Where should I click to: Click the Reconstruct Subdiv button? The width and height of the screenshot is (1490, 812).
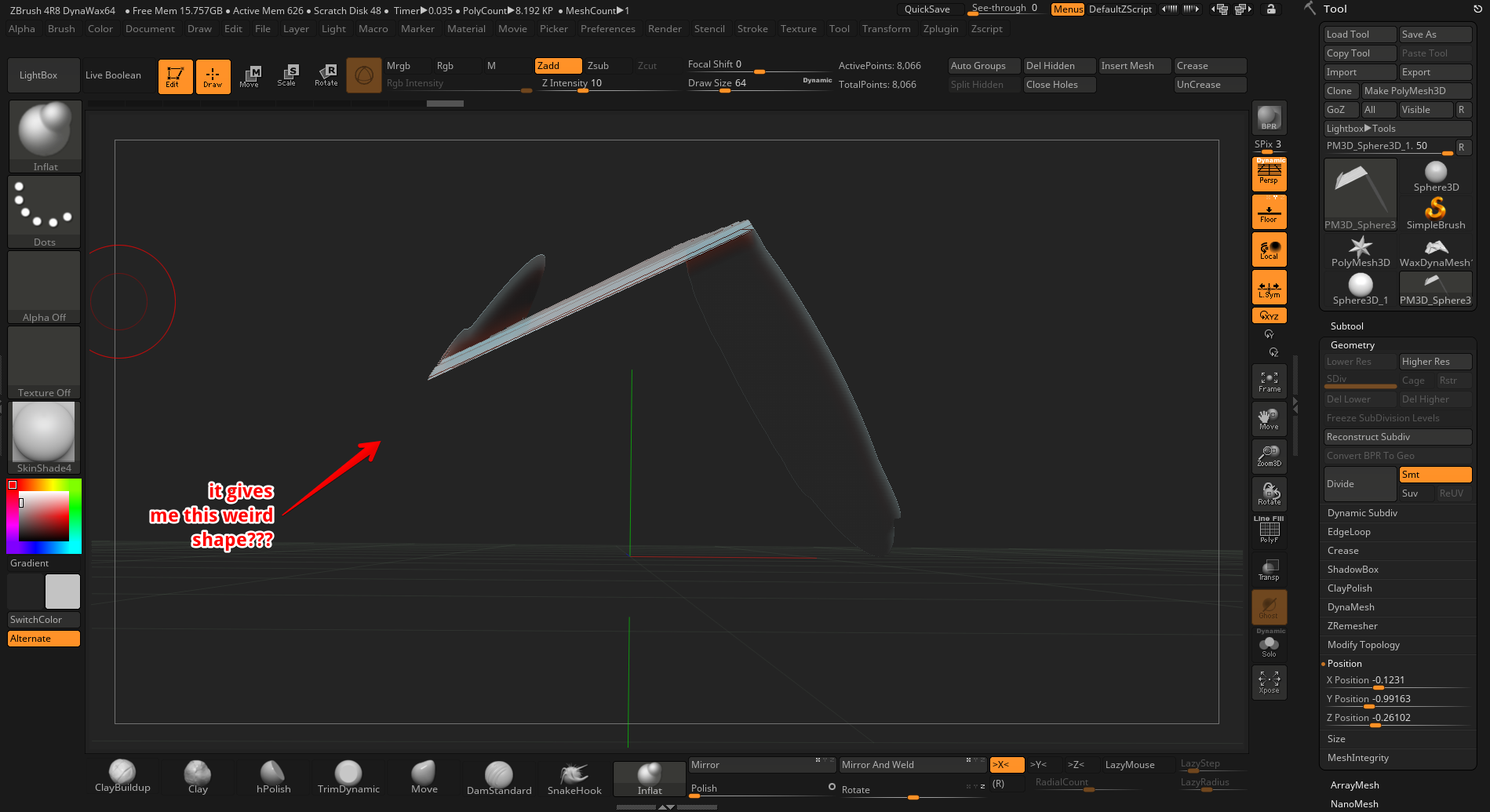1398,437
